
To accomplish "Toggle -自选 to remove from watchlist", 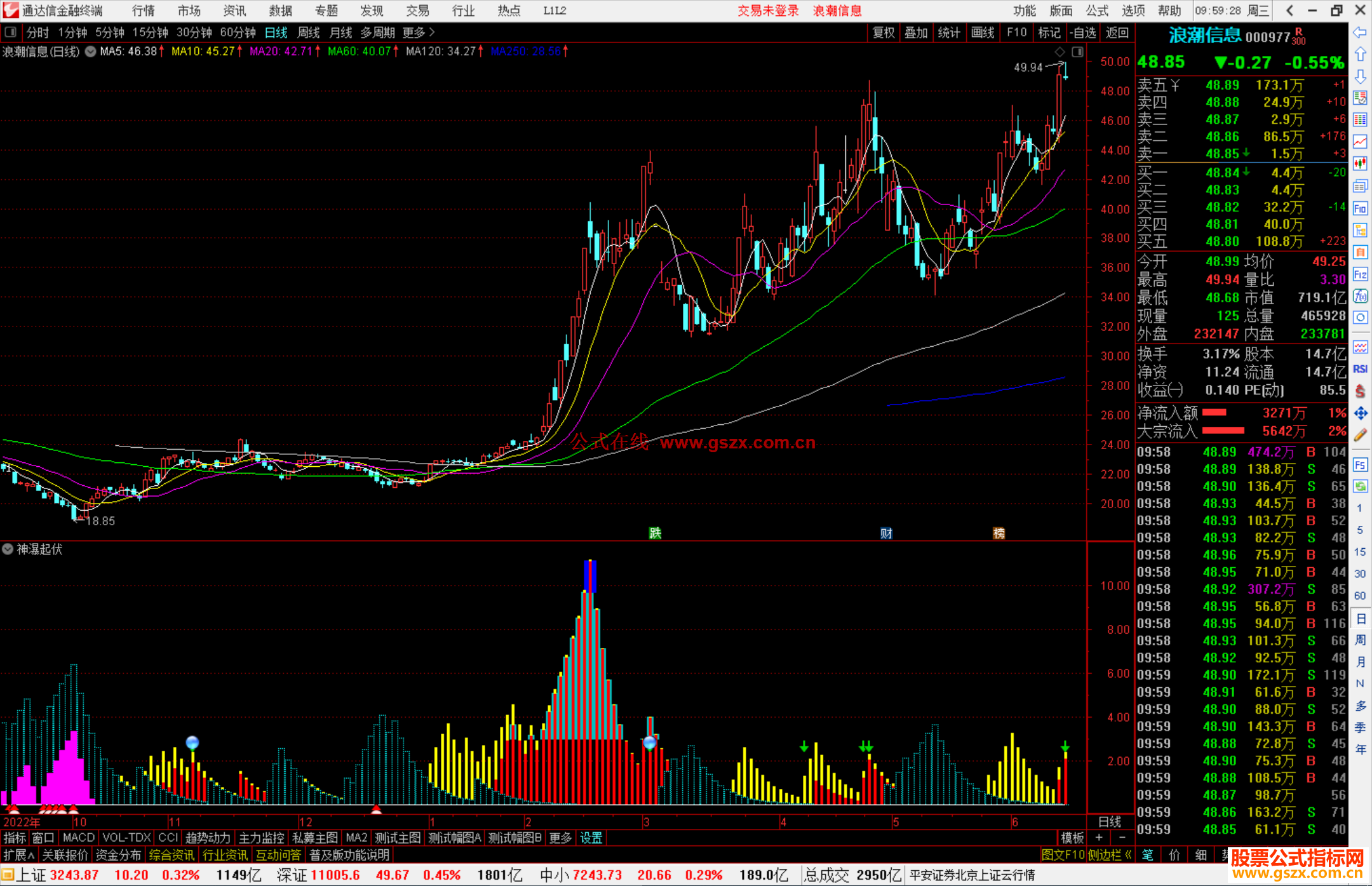I will pos(1083,32).
